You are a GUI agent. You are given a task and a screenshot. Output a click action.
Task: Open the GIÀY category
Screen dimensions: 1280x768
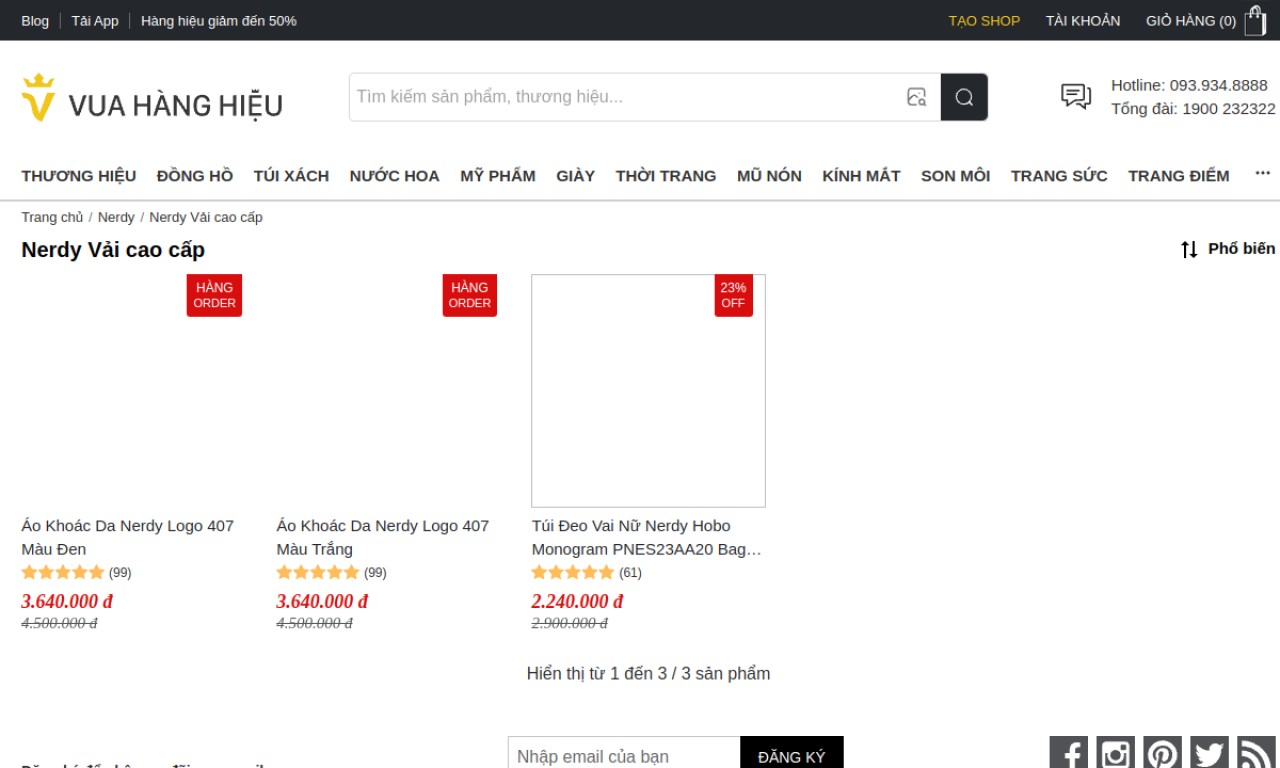click(576, 176)
